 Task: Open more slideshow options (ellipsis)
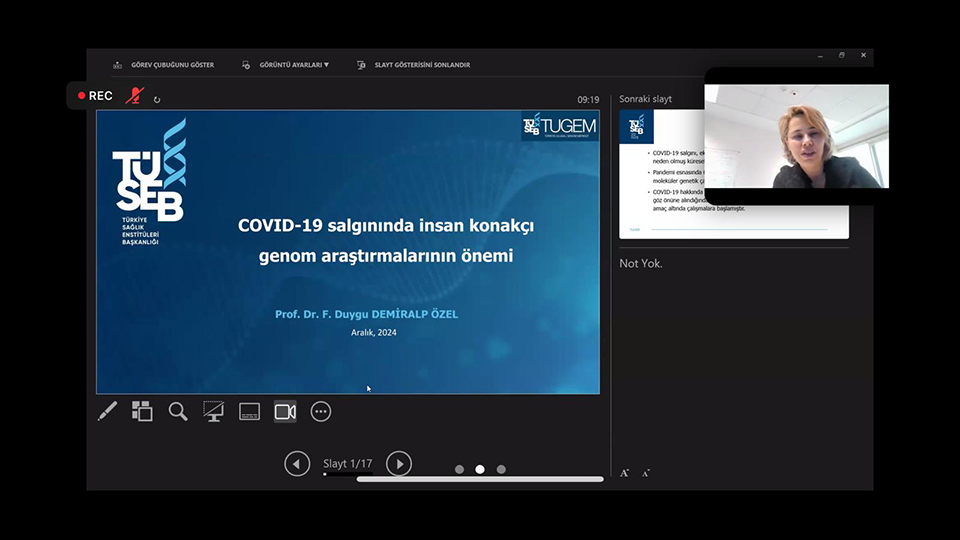[x=320, y=411]
